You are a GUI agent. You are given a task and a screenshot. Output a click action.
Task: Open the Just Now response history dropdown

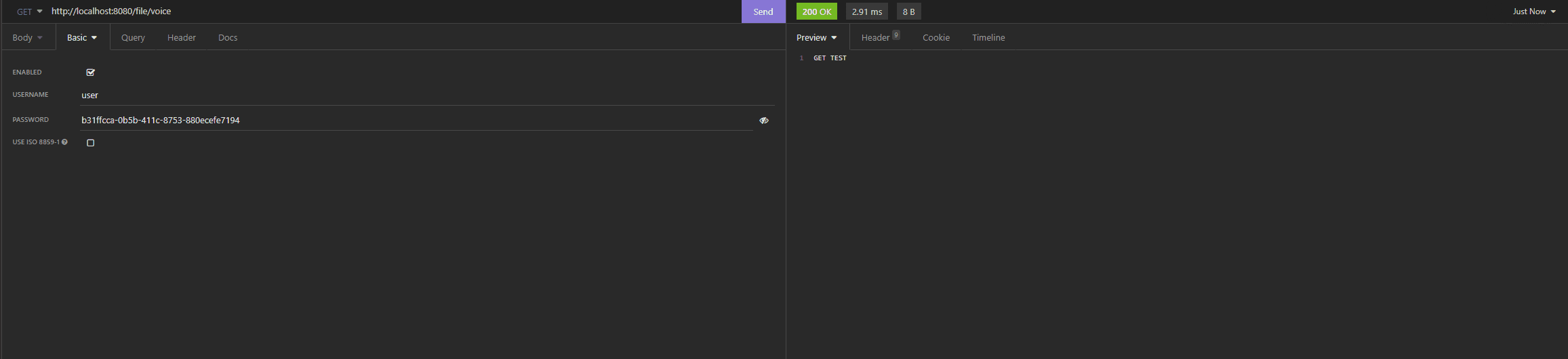[1534, 12]
